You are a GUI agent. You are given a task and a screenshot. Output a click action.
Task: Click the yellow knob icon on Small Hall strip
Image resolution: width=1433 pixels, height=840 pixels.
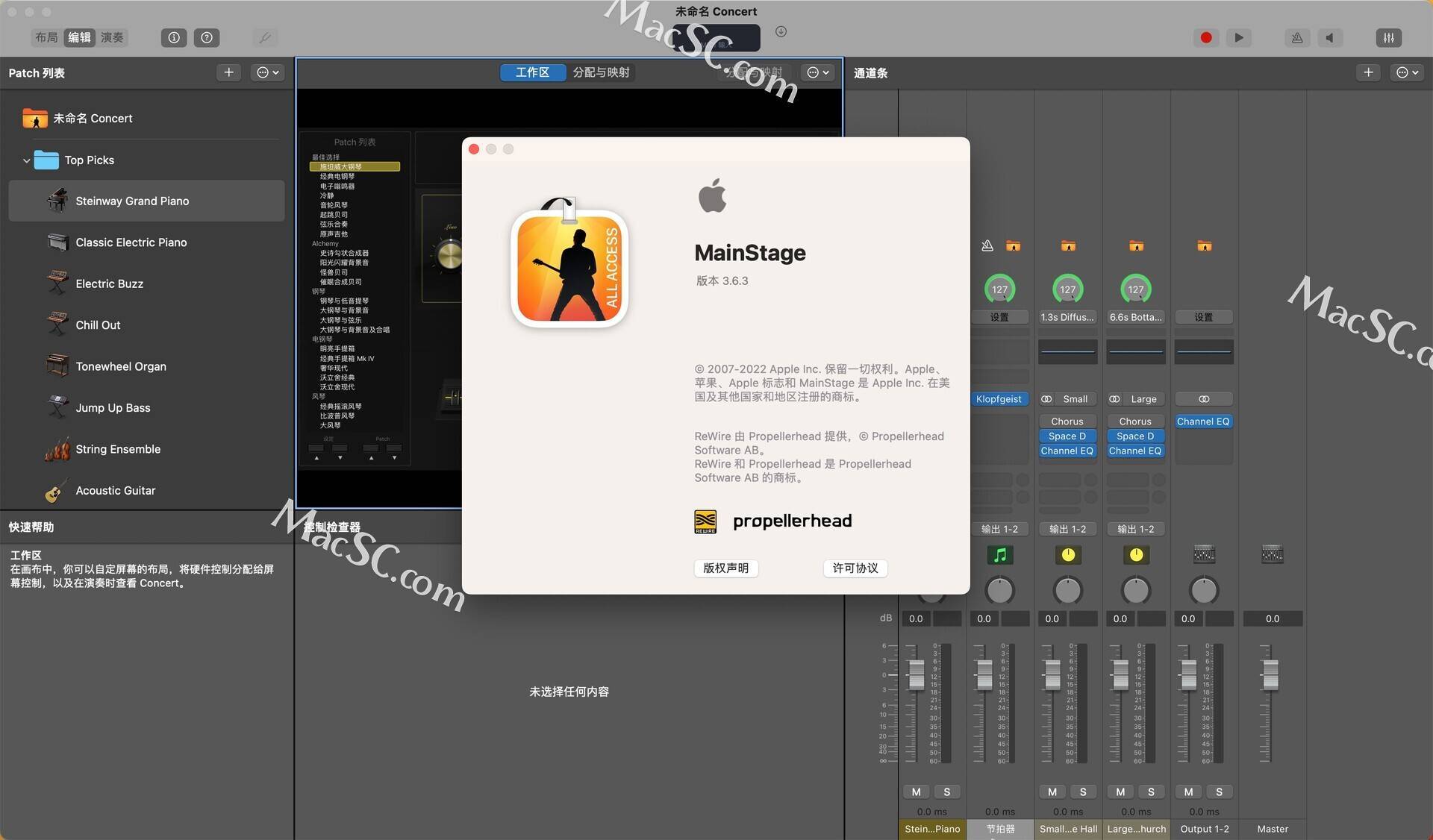coord(1068,555)
